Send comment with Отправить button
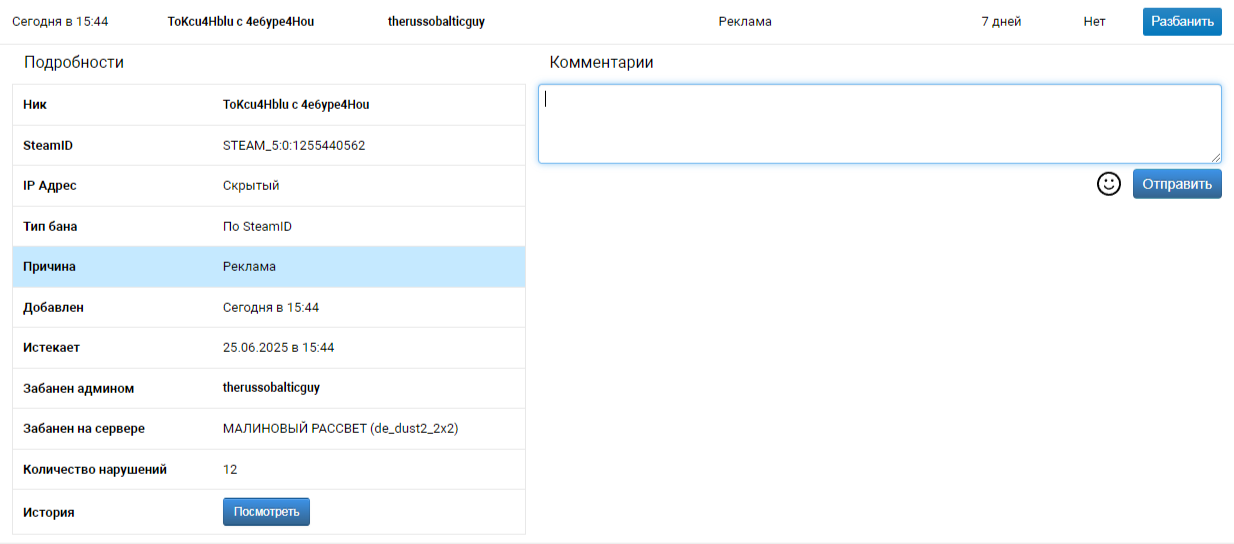The height and width of the screenshot is (544, 1234). (1177, 184)
